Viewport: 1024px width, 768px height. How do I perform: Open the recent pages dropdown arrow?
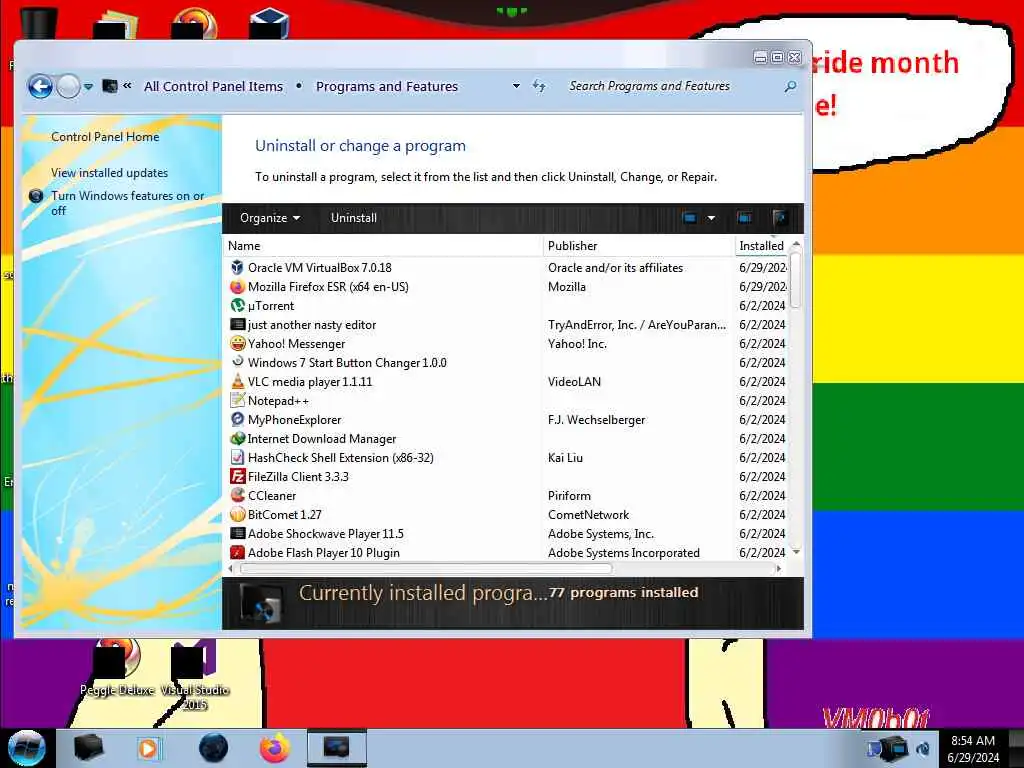click(x=88, y=86)
